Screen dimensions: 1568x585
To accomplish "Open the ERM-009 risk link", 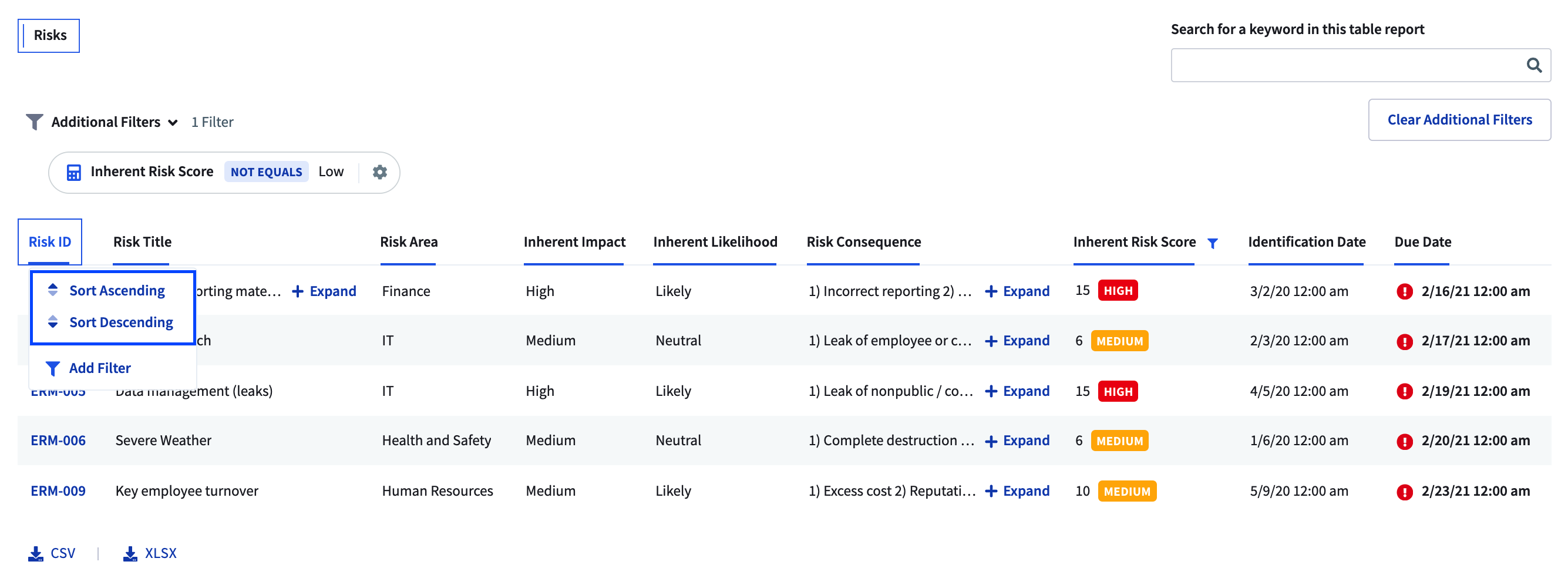I will (58, 490).
